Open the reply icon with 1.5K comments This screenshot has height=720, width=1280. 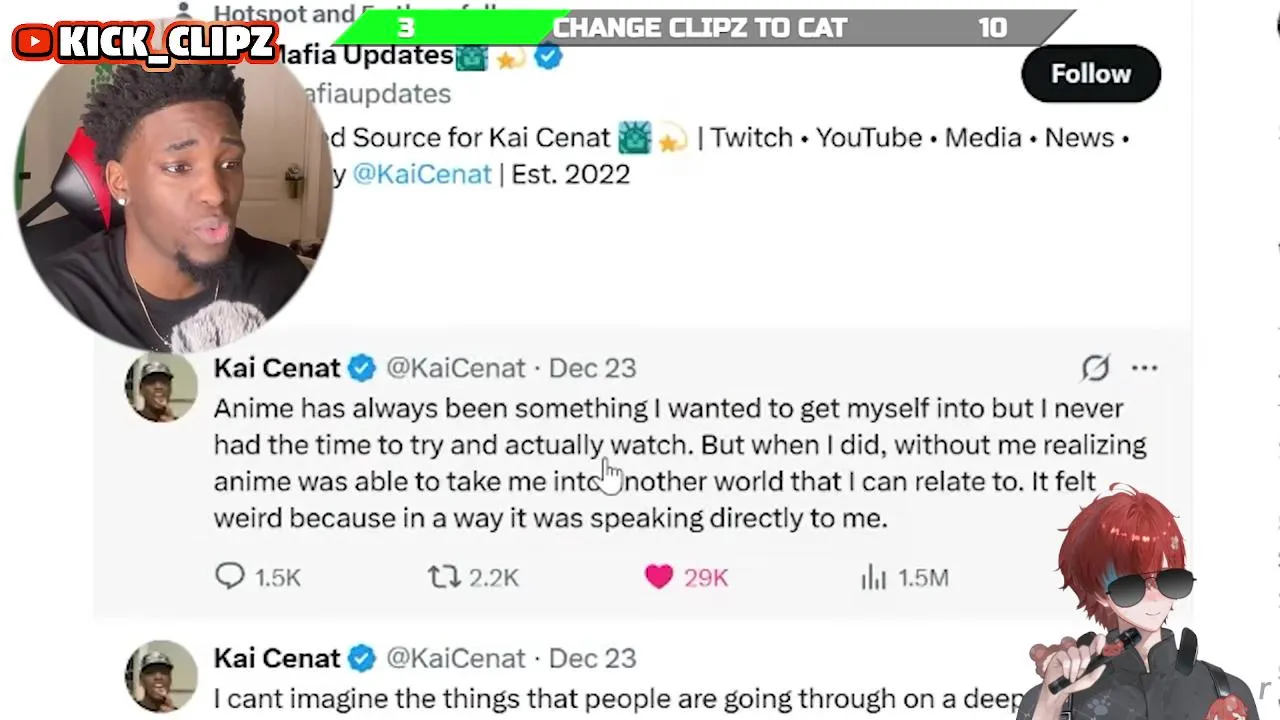[230, 576]
